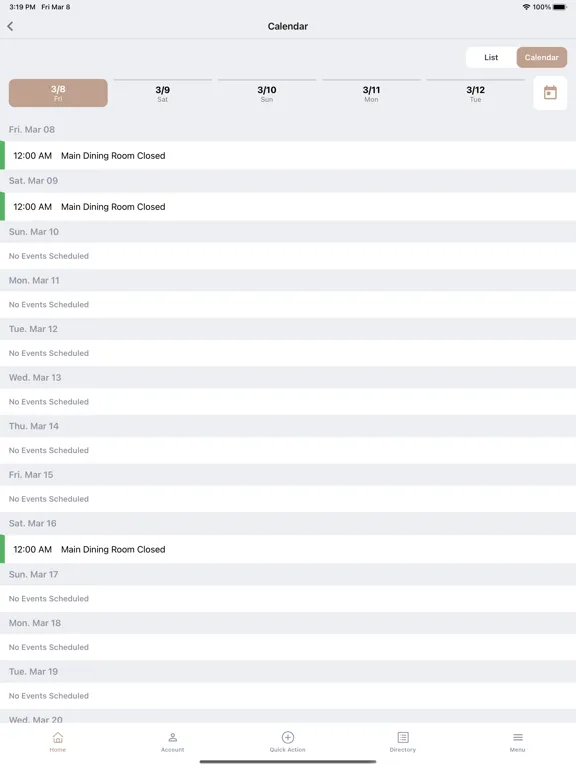Viewport: 576px width, 768px height.
Task: Tap the Quick Action plus icon
Action: click(288, 737)
